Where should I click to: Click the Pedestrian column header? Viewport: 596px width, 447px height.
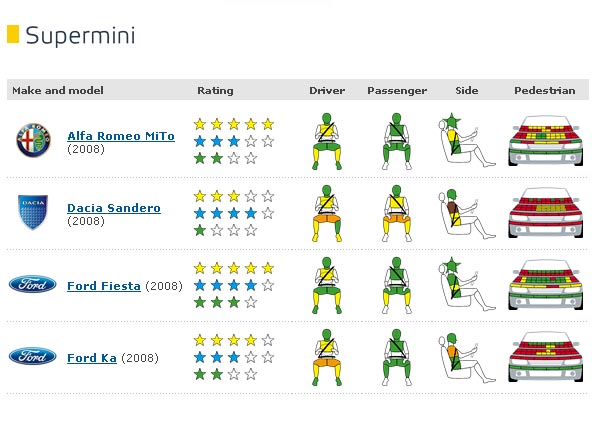point(545,90)
